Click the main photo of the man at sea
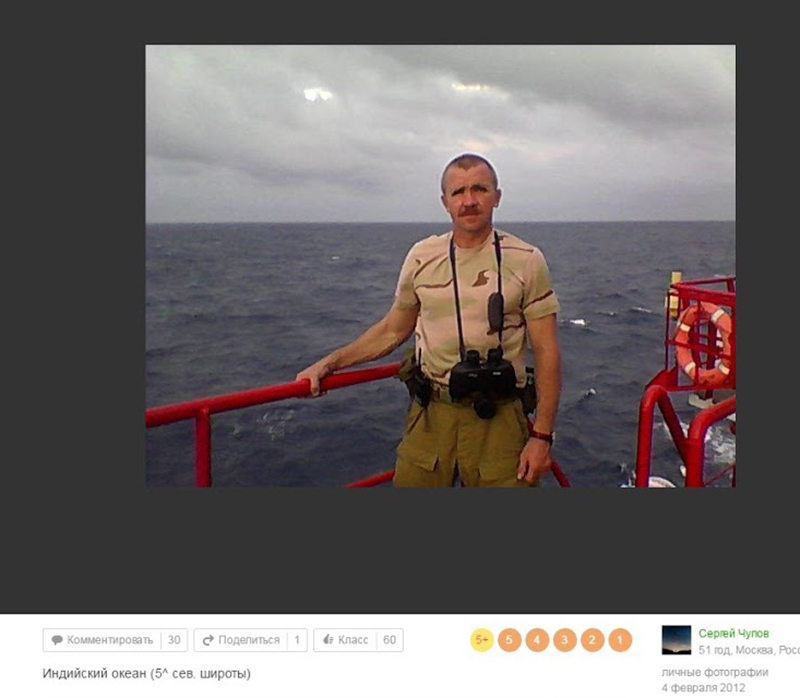This screenshot has height=698, width=800. coord(440,266)
